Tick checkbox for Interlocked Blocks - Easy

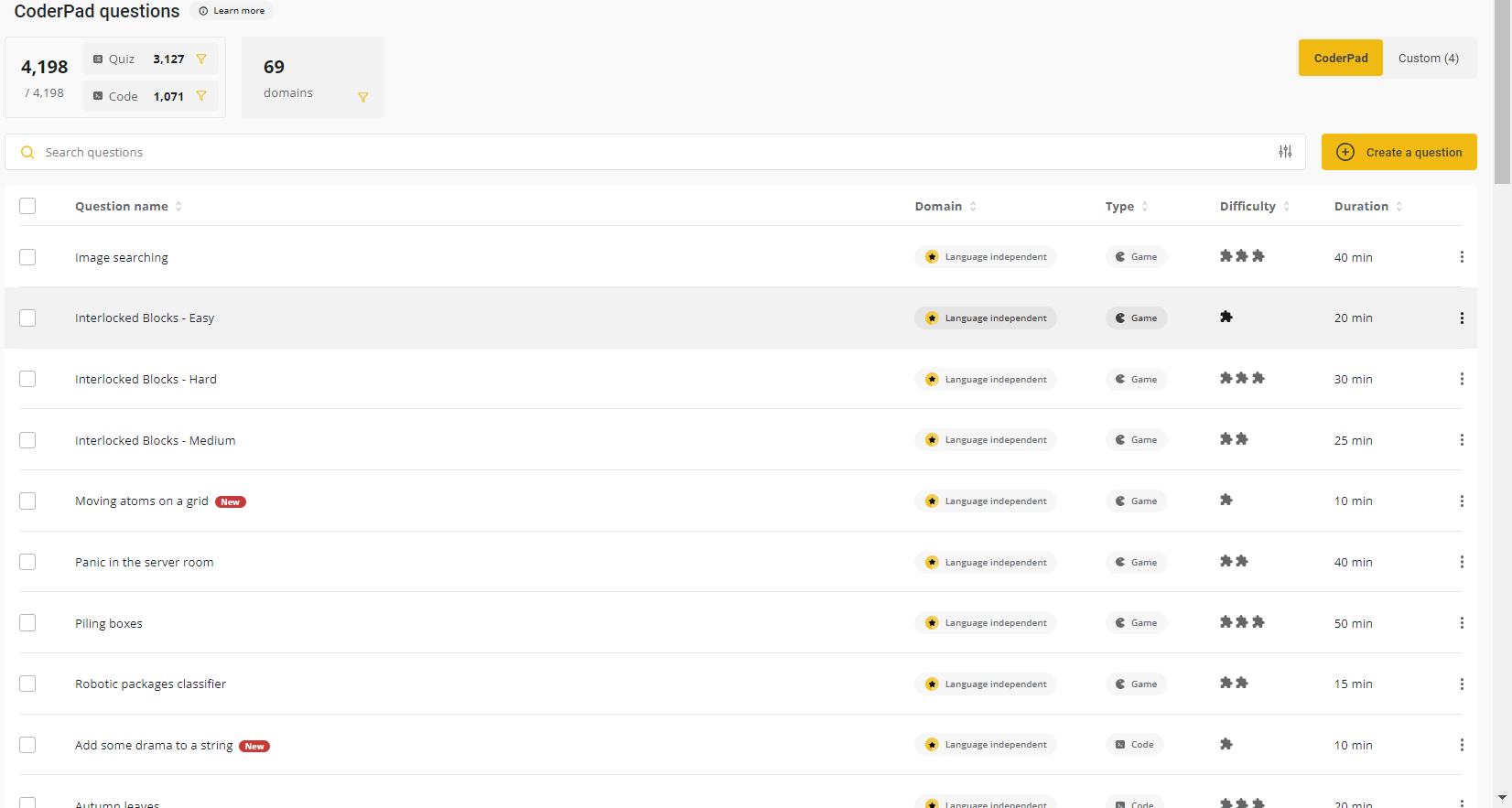27,318
